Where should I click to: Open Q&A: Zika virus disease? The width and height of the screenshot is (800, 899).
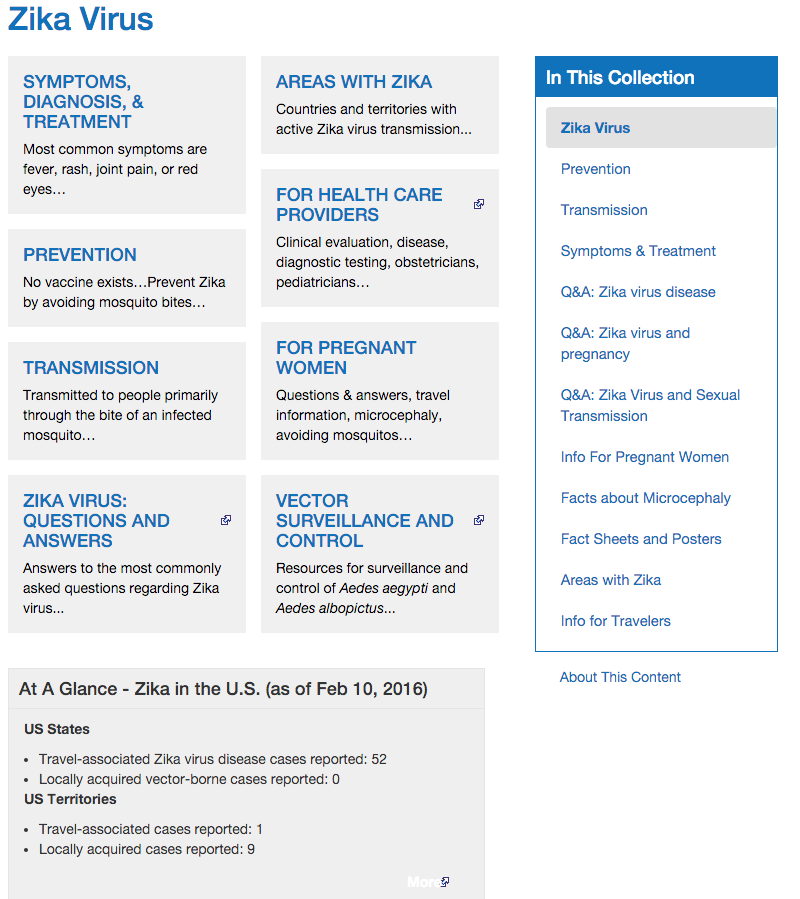tap(638, 292)
